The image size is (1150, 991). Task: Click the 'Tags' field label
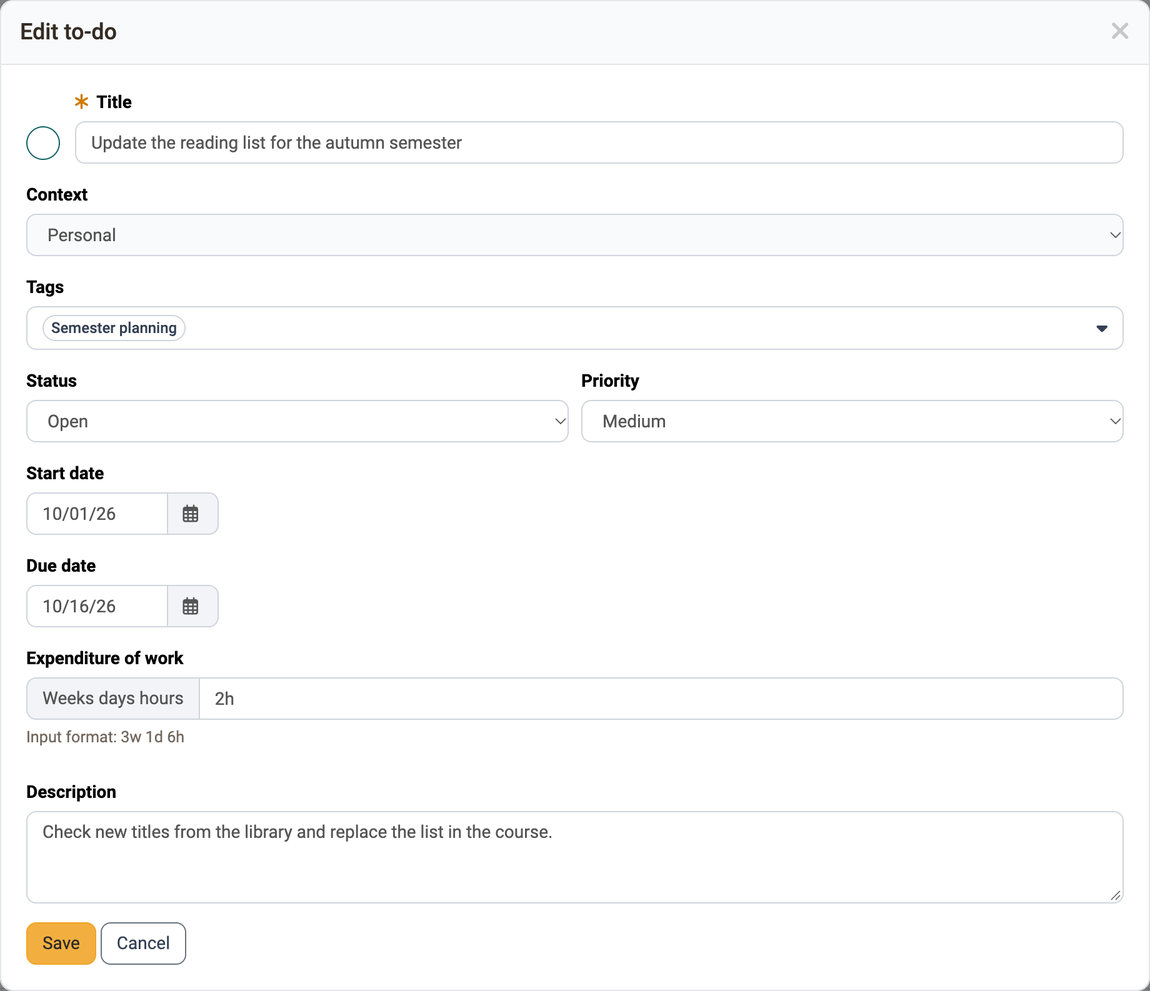(45, 287)
